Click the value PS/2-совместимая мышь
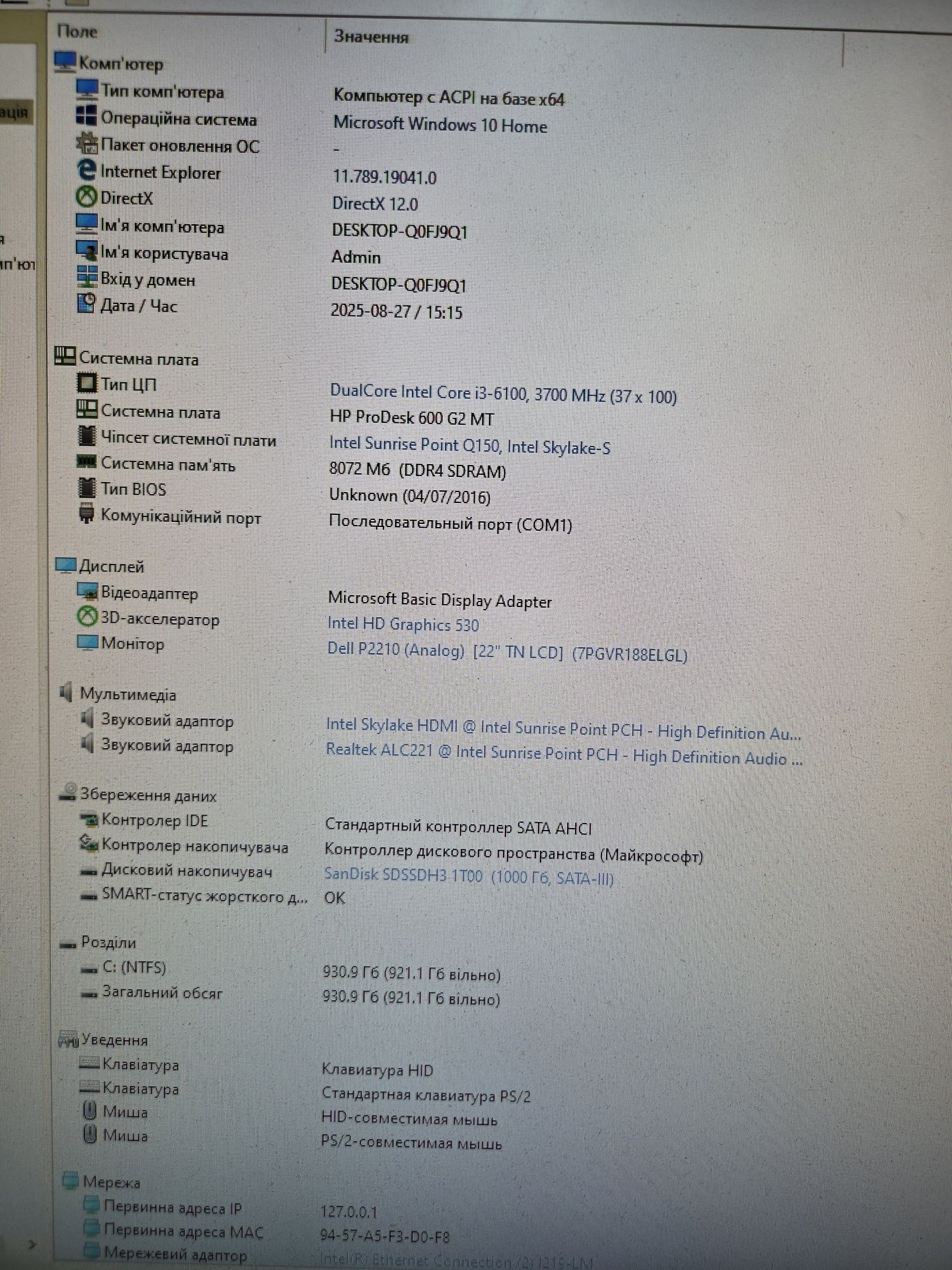 [411, 1142]
